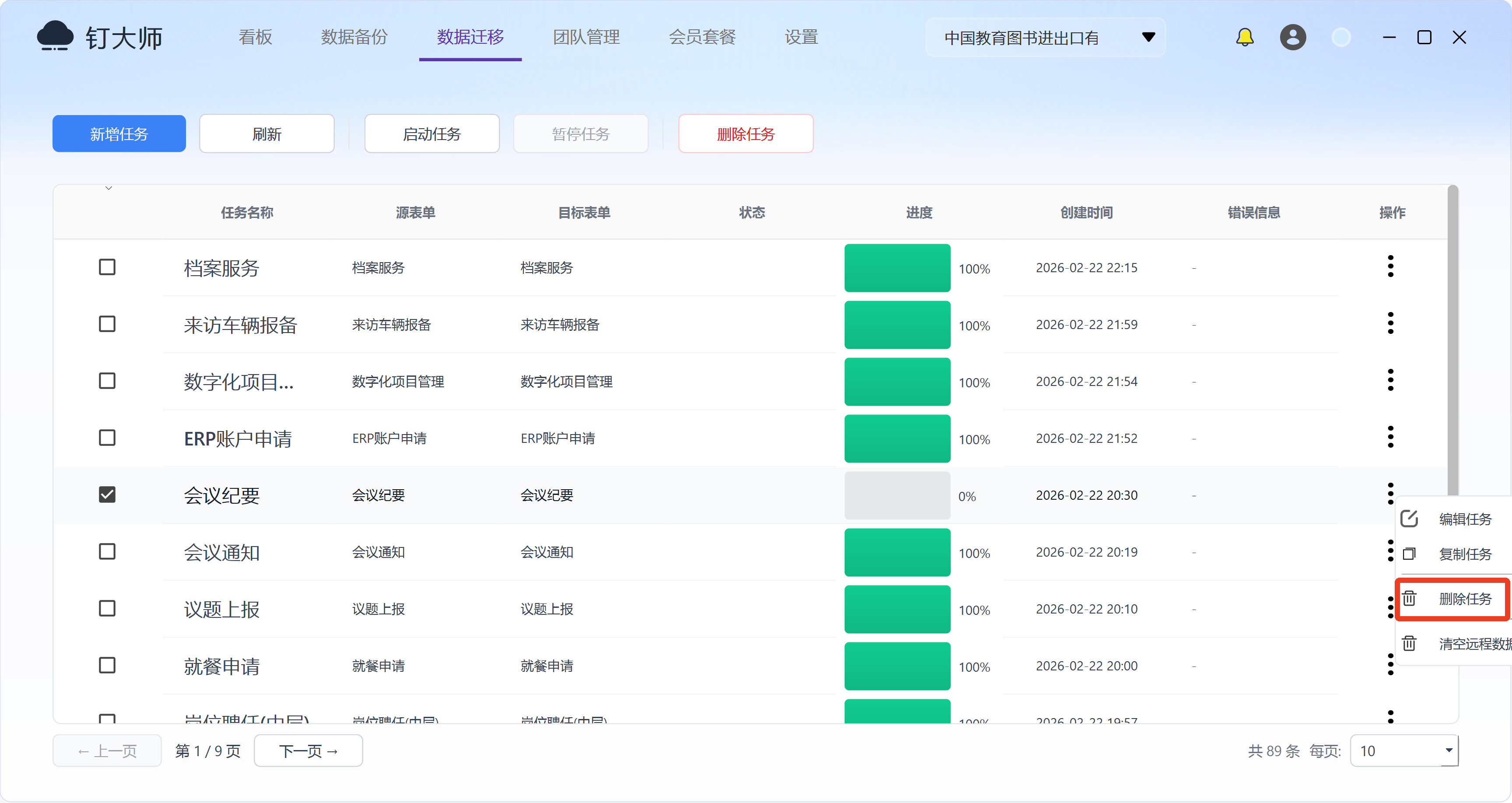Open the 团队管理 tab
The width and height of the screenshot is (1512, 803).
[x=586, y=38]
